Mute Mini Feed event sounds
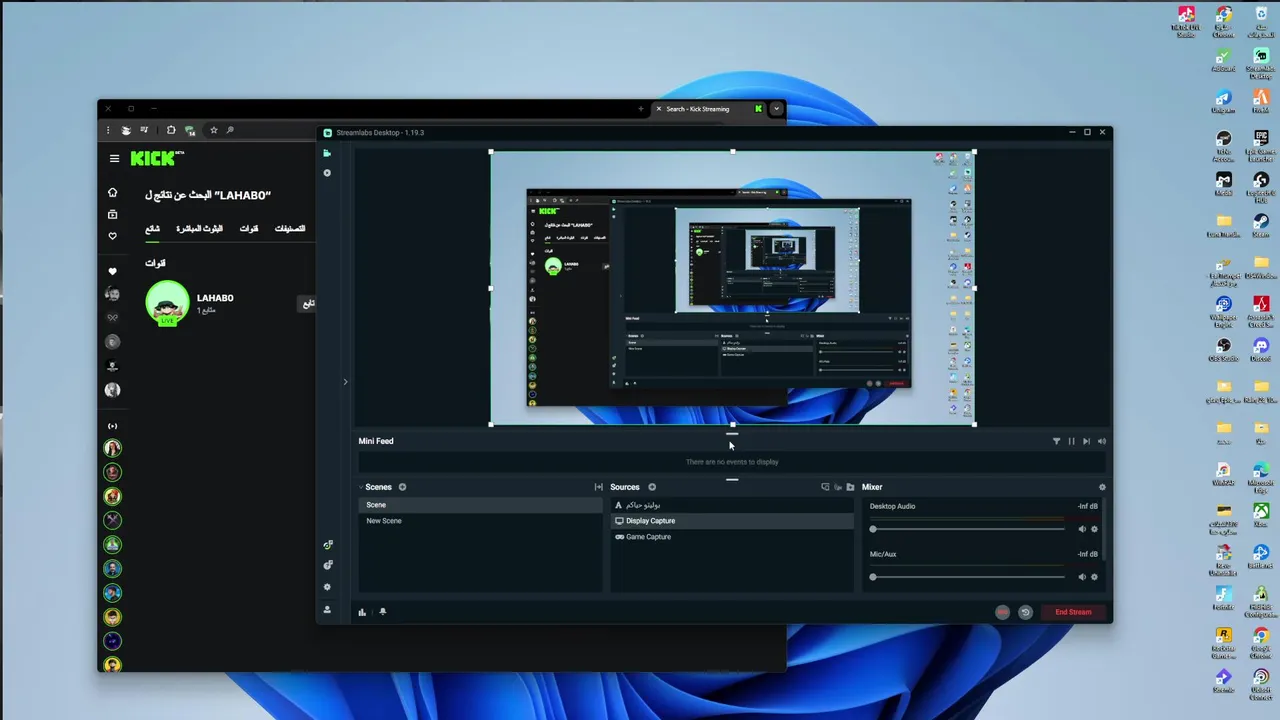This screenshot has height=720, width=1280. 1102,441
